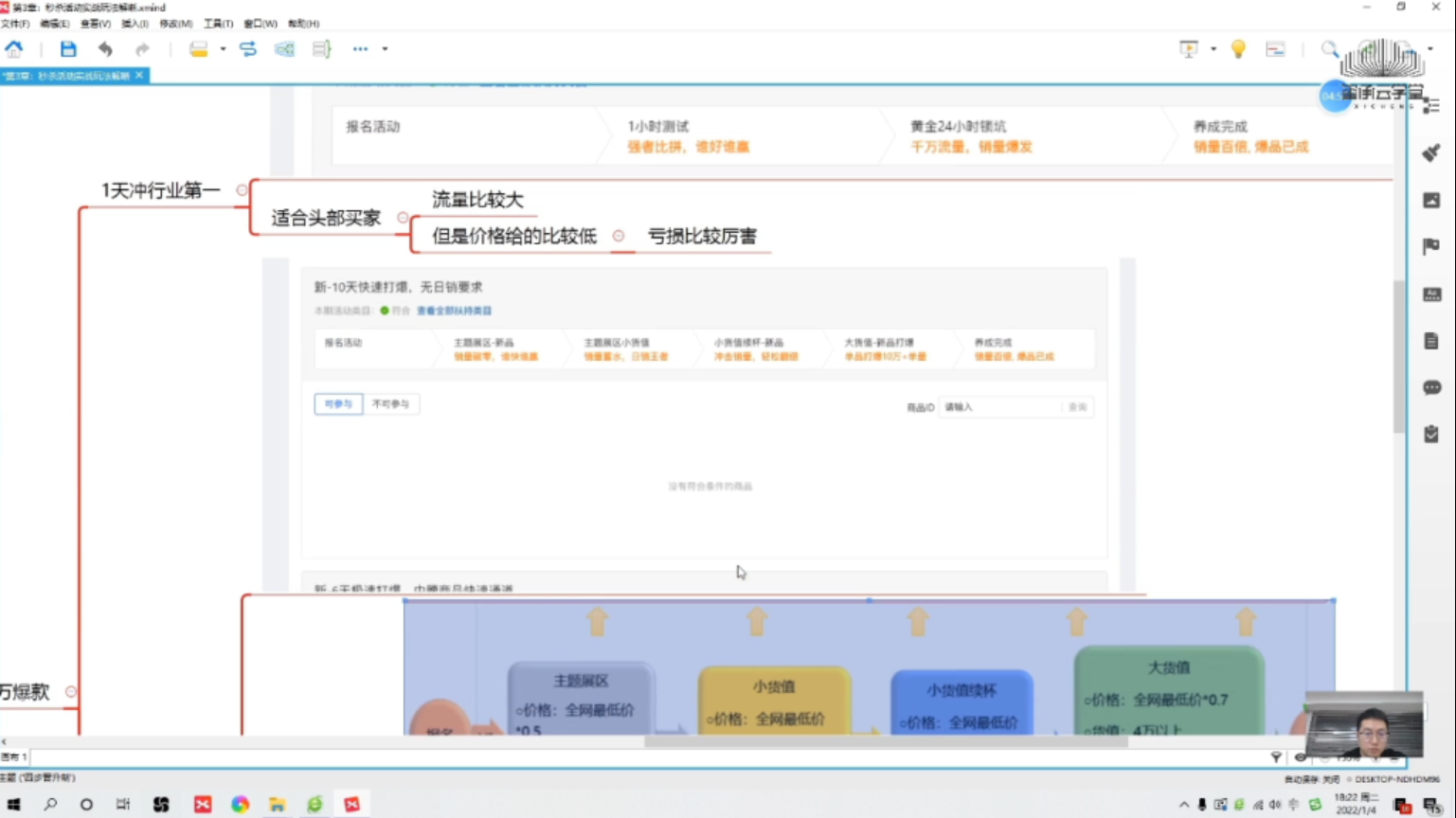Screen dimensions: 1456x818
Task: Open Task View on the taskbar
Action: pyautogui.click(x=123, y=805)
